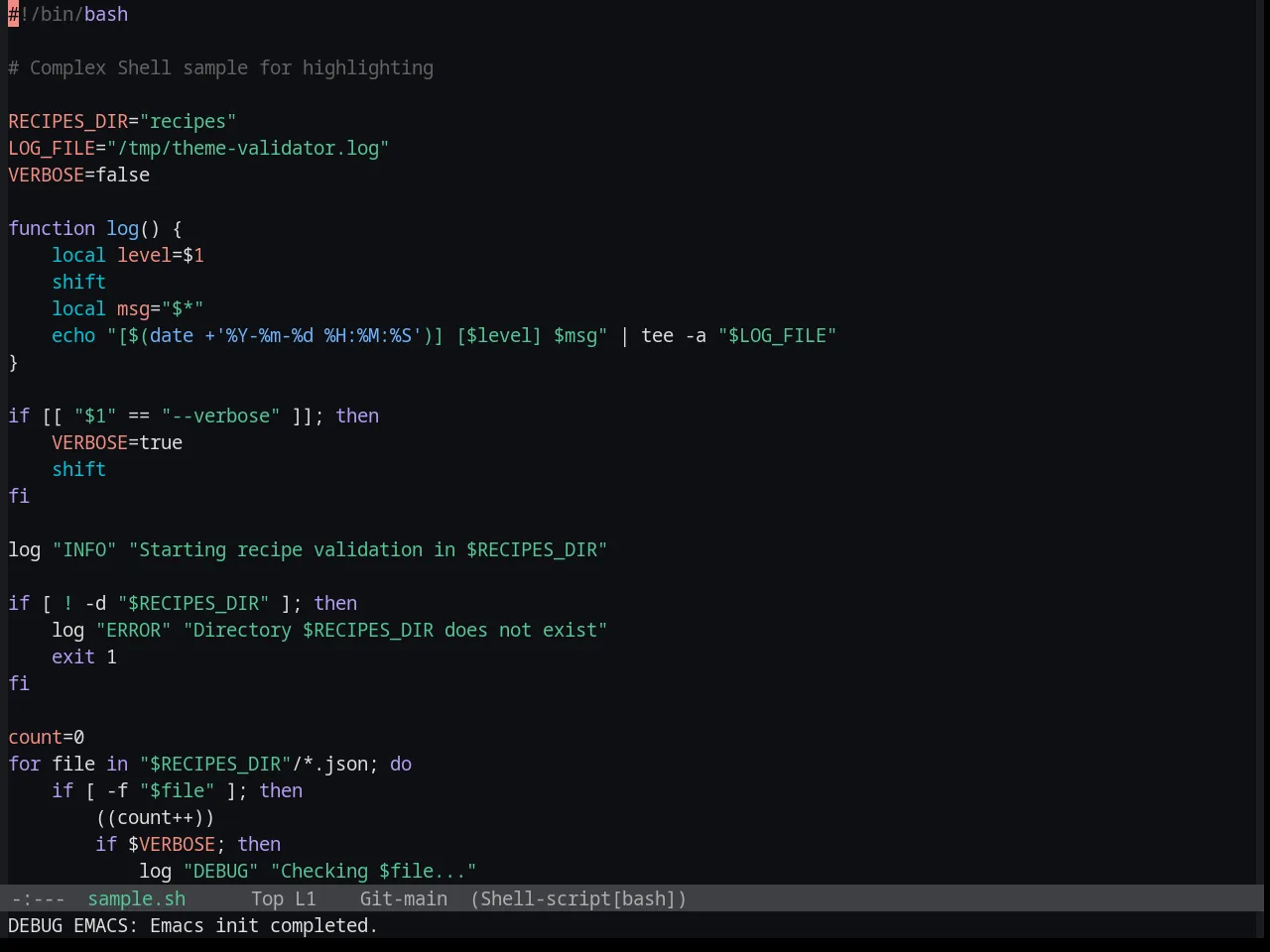Click "Starting recipe validation in $RECIPES_DIR" string
The image size is (1270, 952).
point(368,549)
